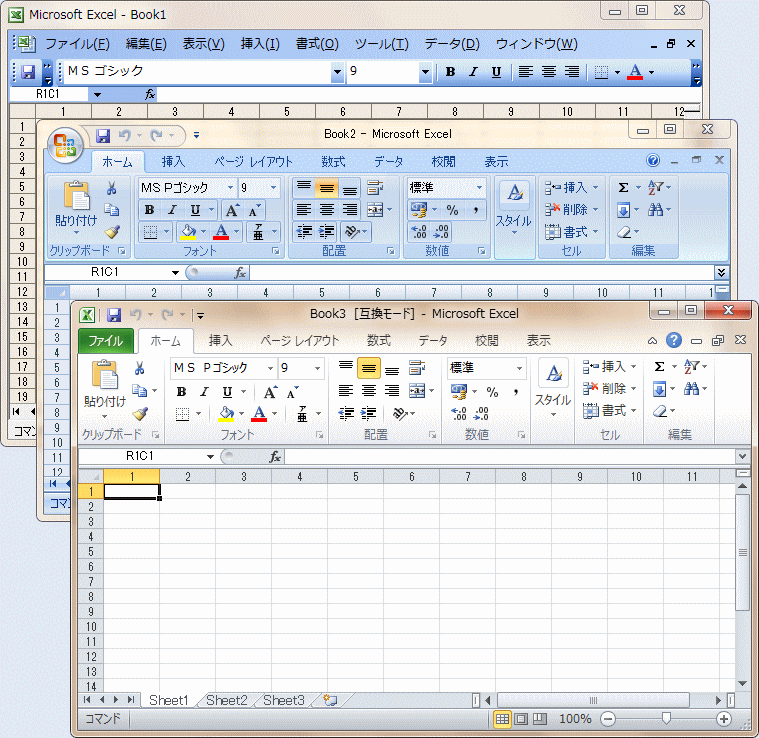Screen dimensions: 759x738
Task: Open font name dropdown in Book3 window
Action: click(270, 368)
